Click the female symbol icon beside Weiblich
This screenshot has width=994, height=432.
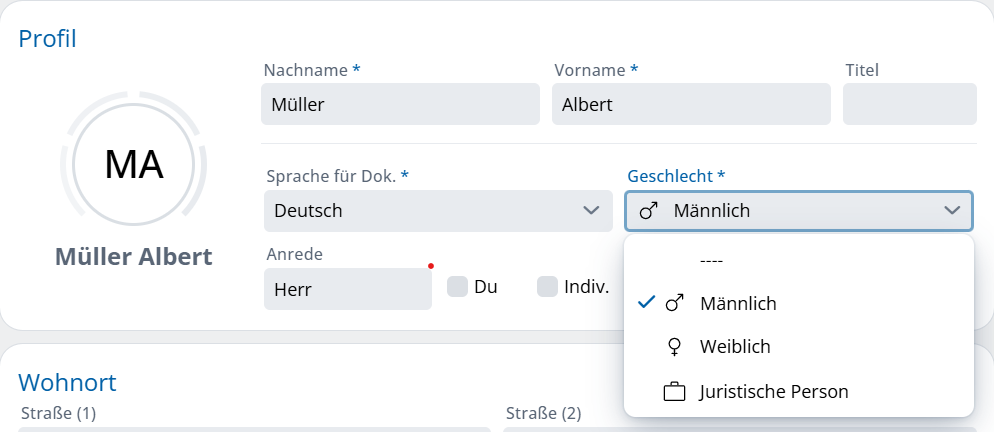click(675, 347)
